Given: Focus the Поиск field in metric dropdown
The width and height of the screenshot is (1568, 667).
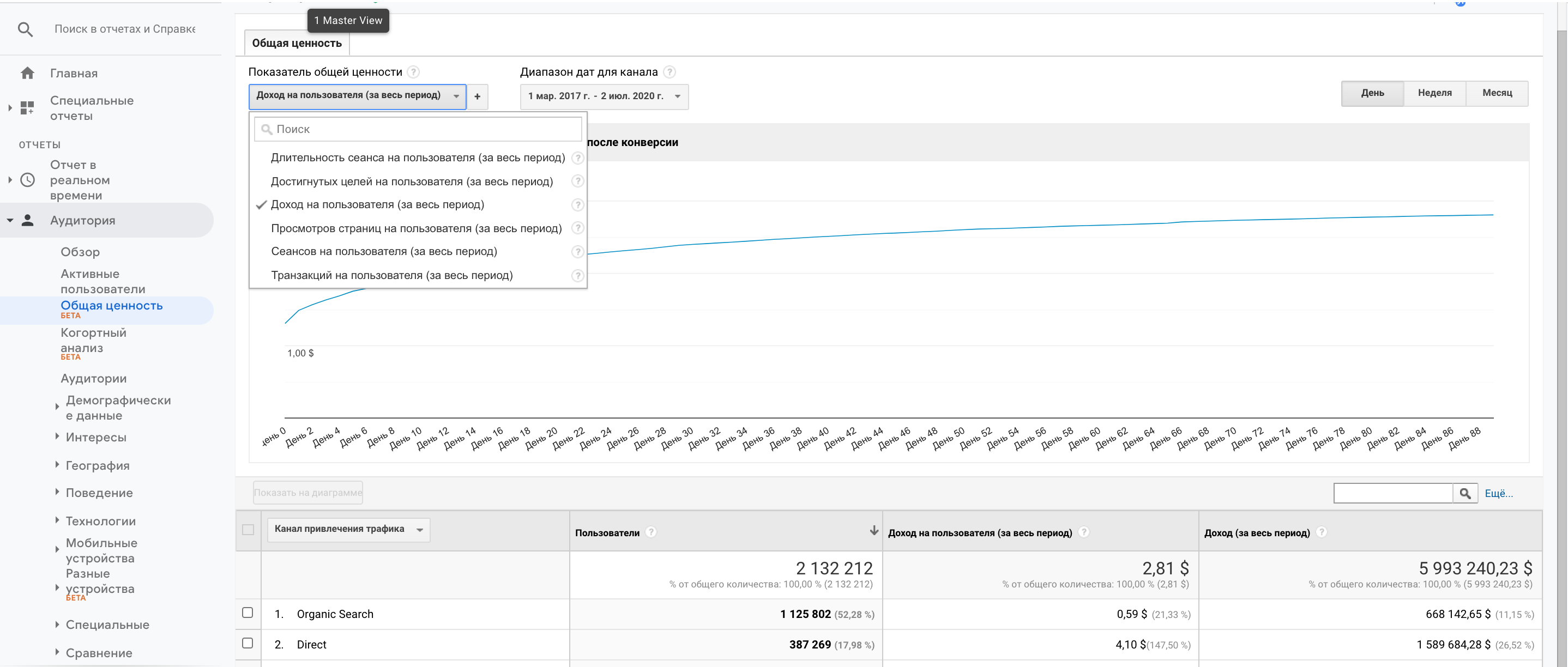Looking at the screenshot, I should (418, 129).
